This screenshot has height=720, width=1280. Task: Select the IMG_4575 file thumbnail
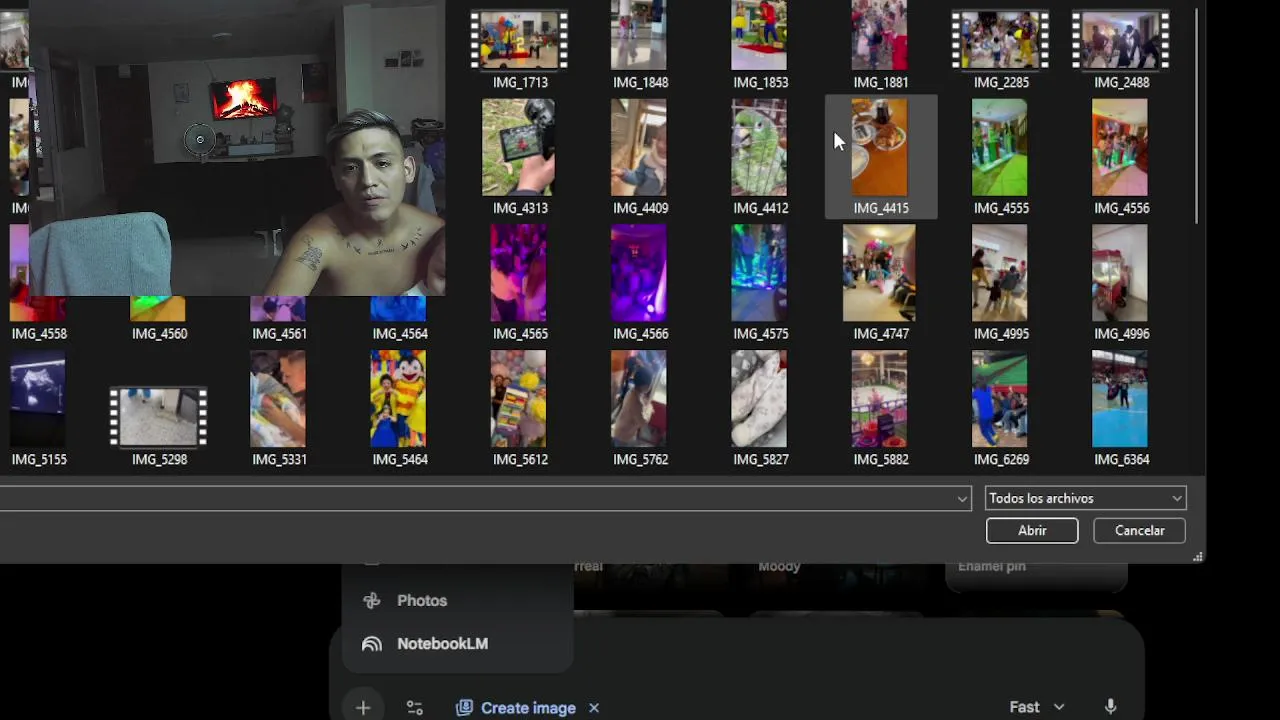(759, 273)
